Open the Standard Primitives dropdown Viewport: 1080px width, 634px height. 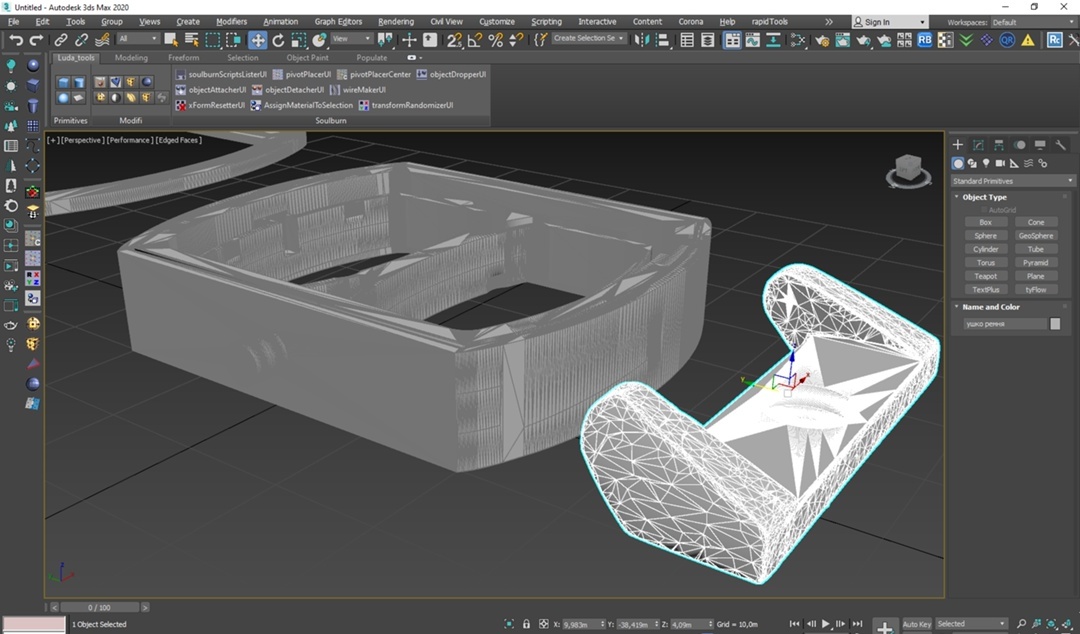(x=1012, y=181)
